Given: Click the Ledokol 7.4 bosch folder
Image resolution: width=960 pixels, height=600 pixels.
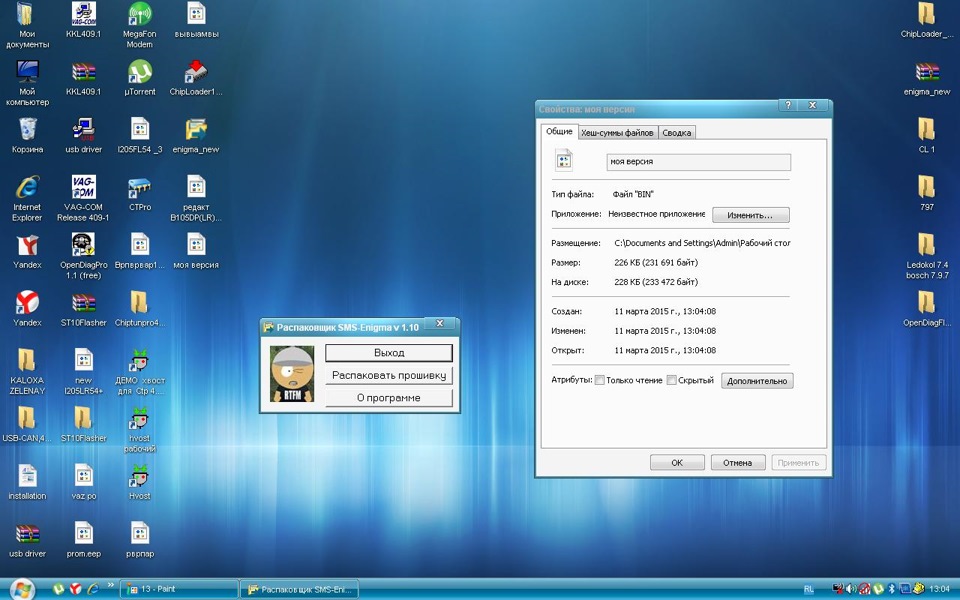Looking at the screenshot, I should point(926,245).
